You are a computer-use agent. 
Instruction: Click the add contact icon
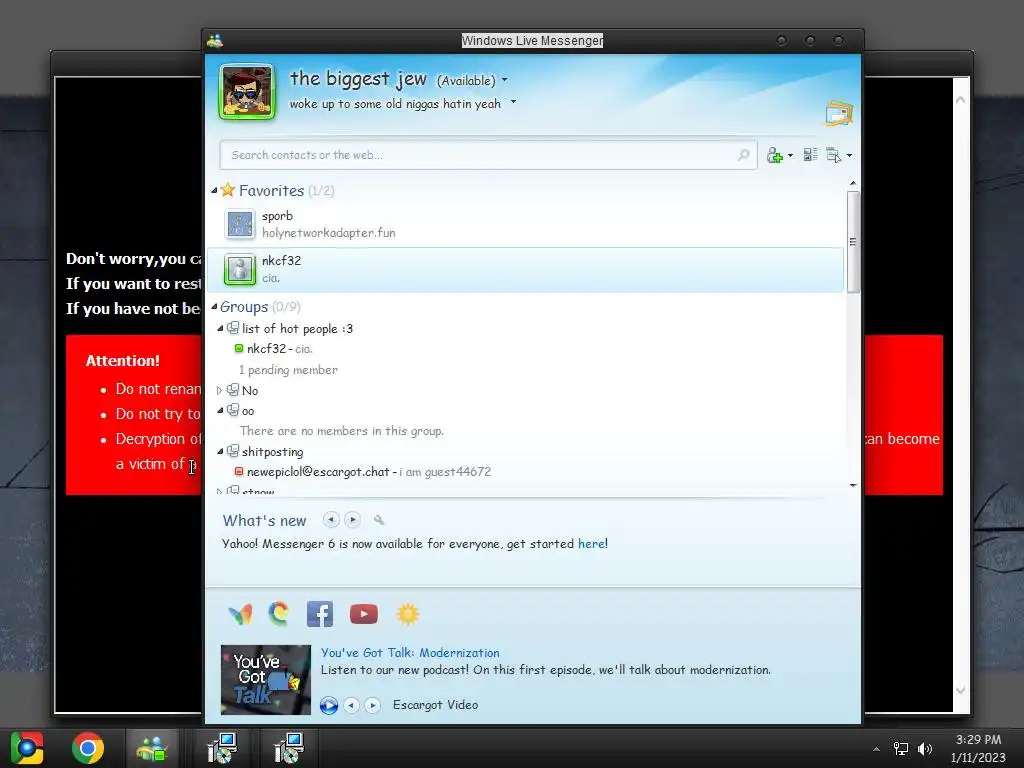[775, 155]
